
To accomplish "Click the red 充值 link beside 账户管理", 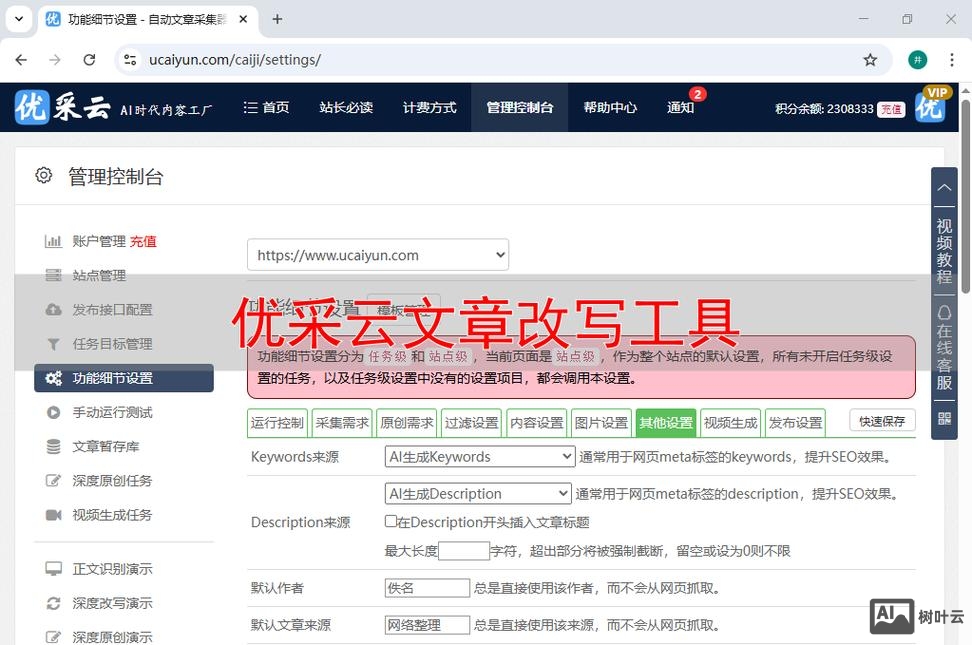I will tap(143, 241).
